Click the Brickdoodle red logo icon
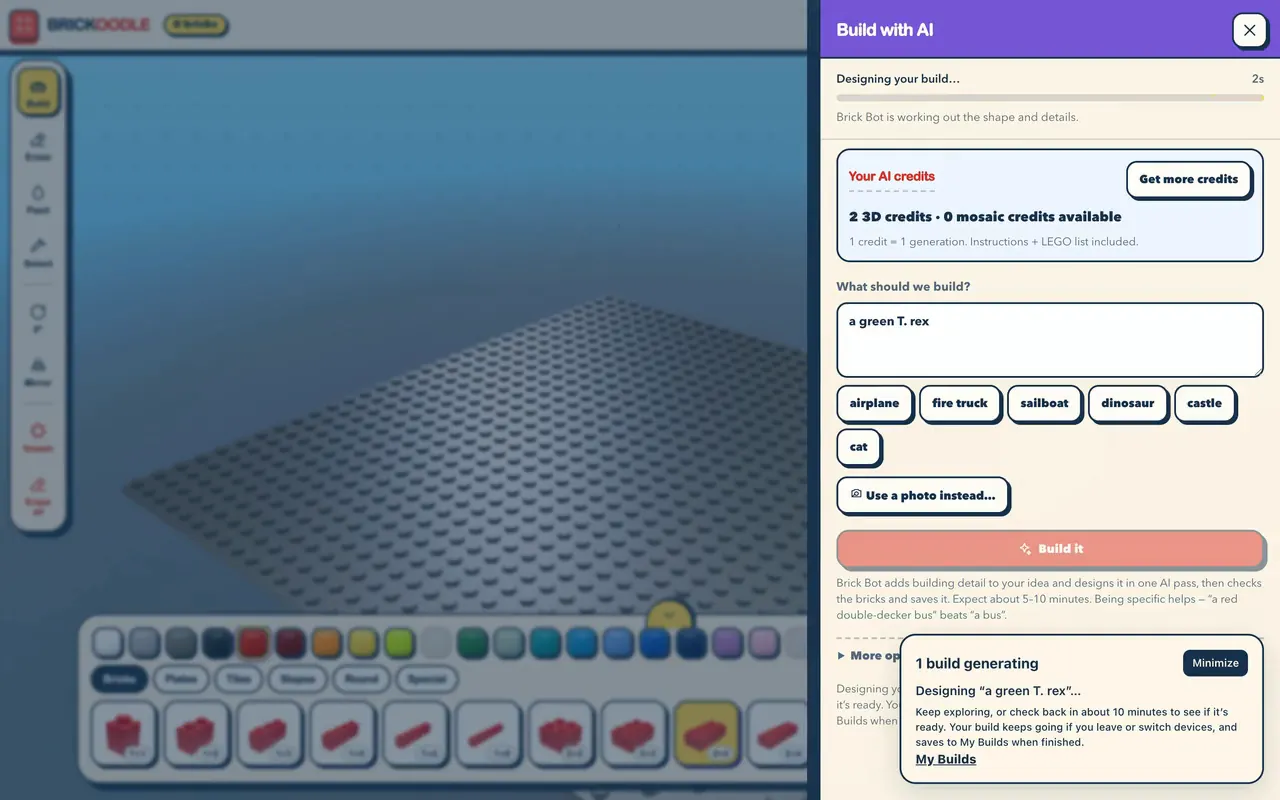This screenshot has width=1280, height=800. (x=24, y=25)
